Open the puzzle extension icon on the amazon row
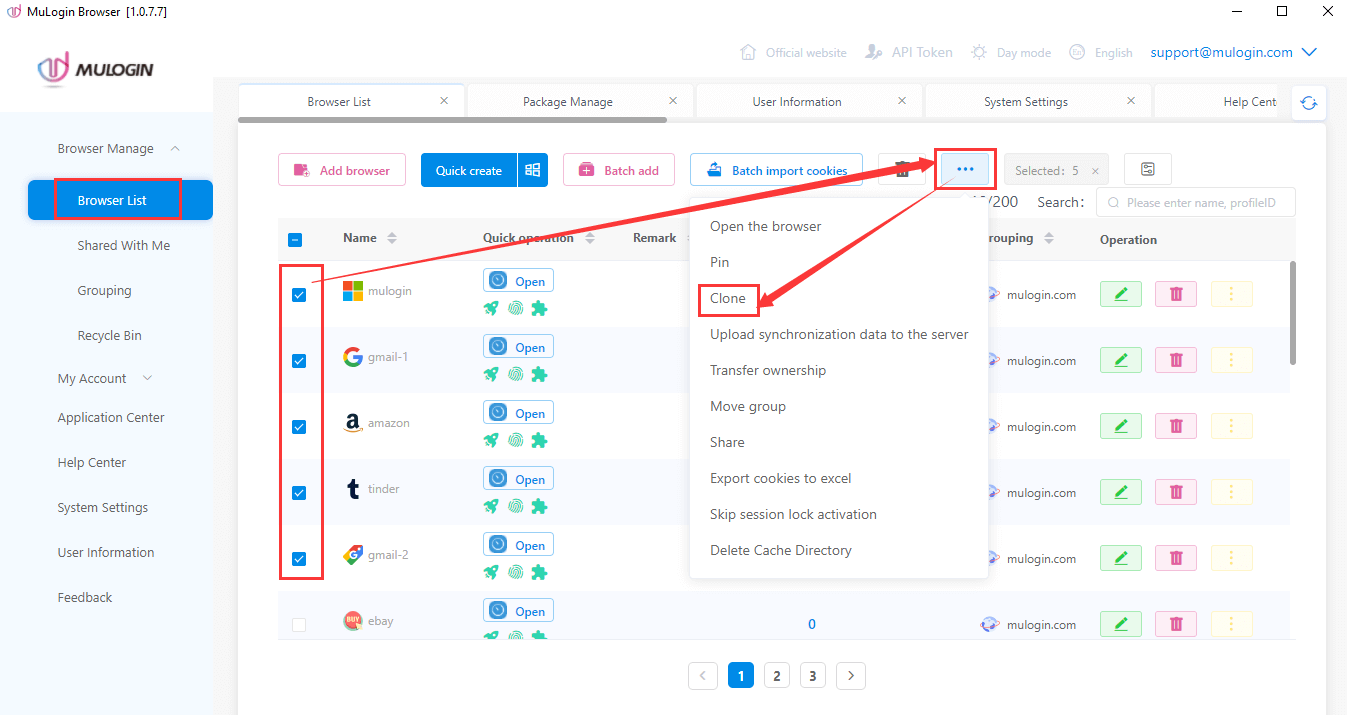The width and height of the screenshot is (1347, 715). click(x=540, y=440)
